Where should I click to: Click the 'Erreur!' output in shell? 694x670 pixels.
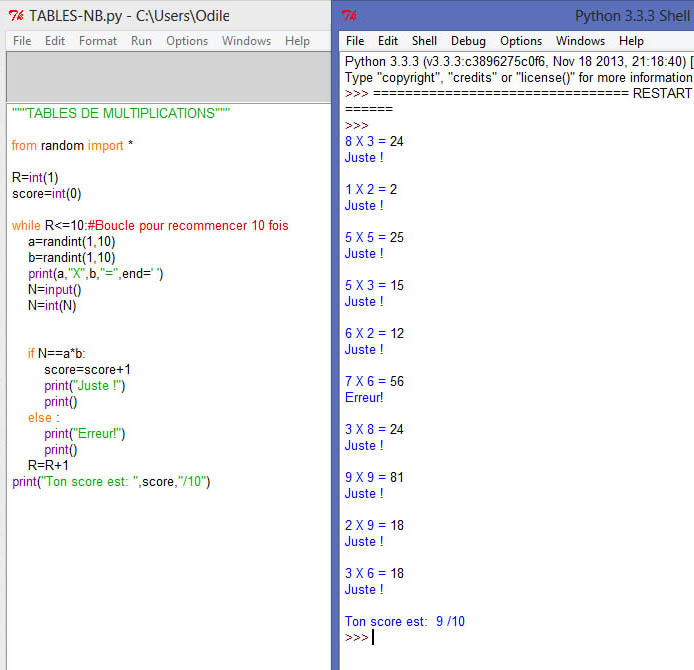364,397
